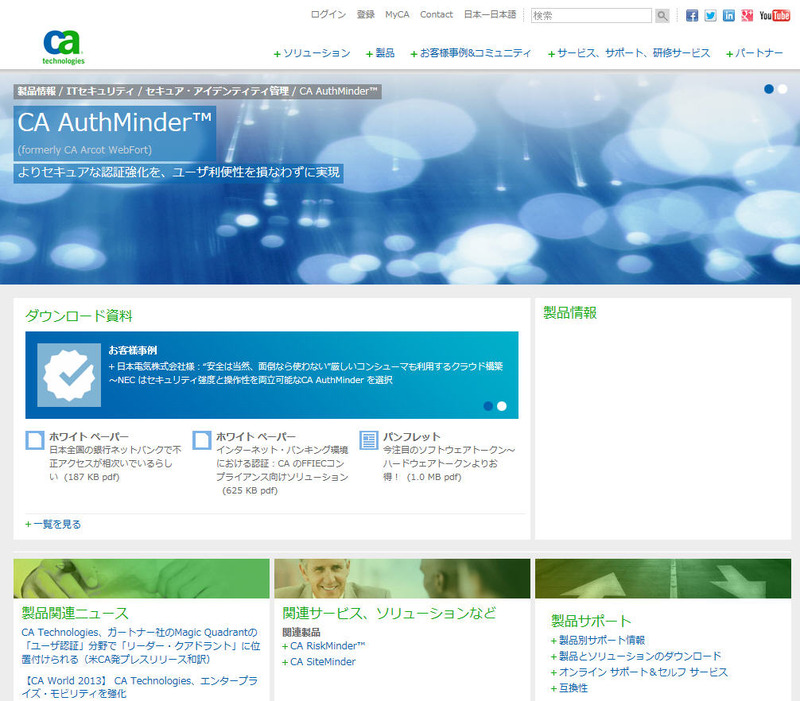Viewport: 800px width, 701px height.
Task: Select second download carousel dot
Action: click(x=502, y=406)
